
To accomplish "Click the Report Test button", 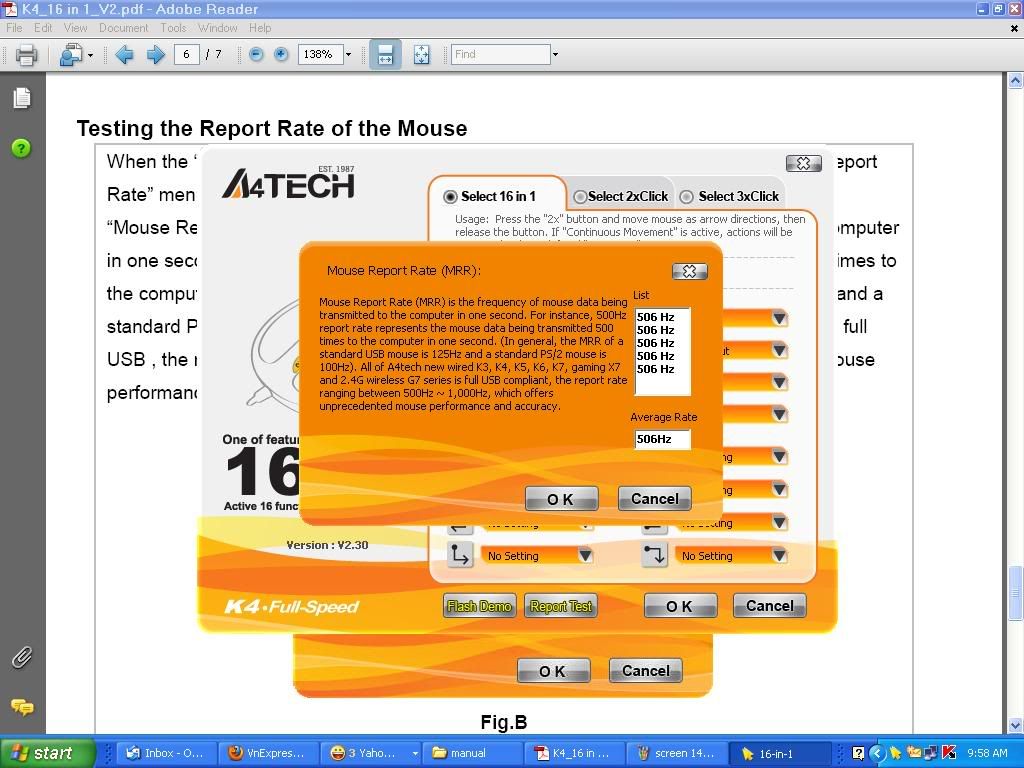I will (561, 606).
